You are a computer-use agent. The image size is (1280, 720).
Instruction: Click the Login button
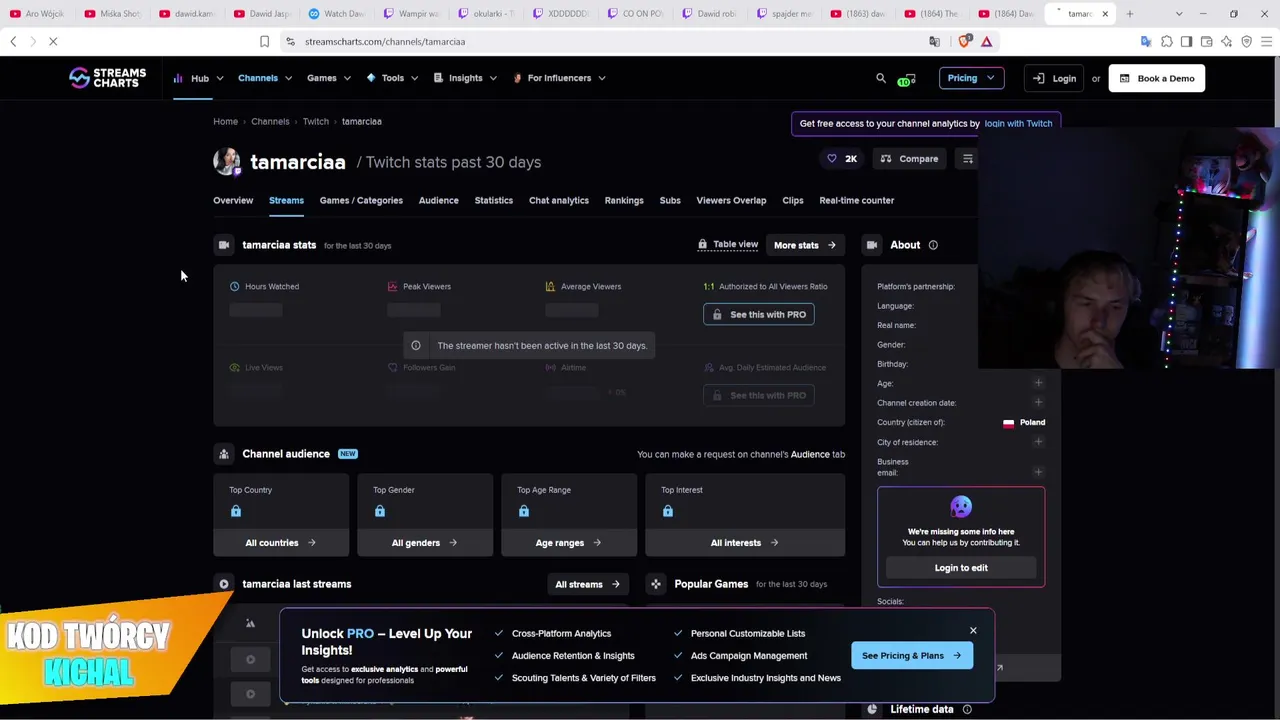click(1054, 78)
